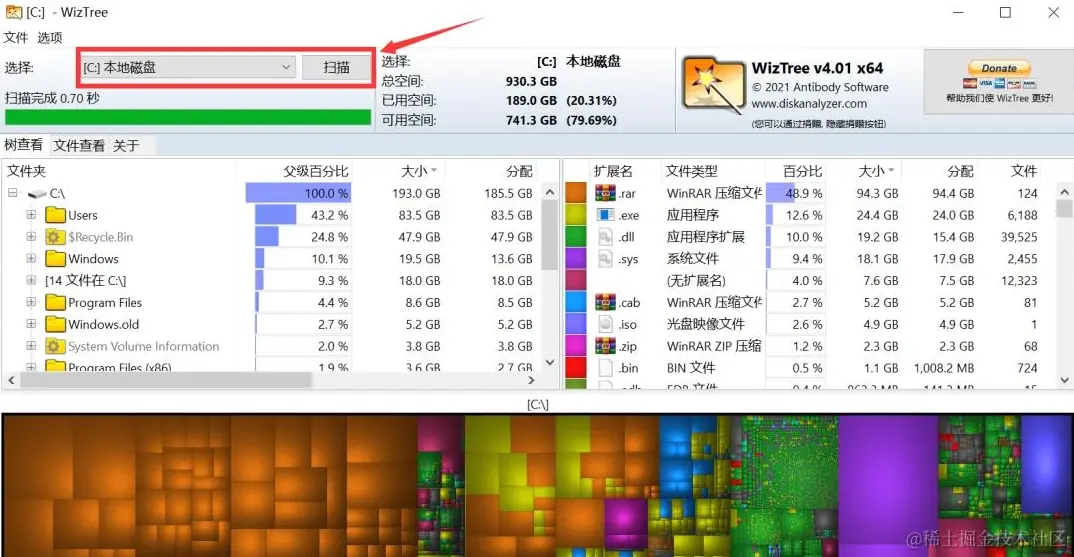Open the drive selection dropdown
The width and height of the screenshot is (1074, 557).
[x=188, y=67]
